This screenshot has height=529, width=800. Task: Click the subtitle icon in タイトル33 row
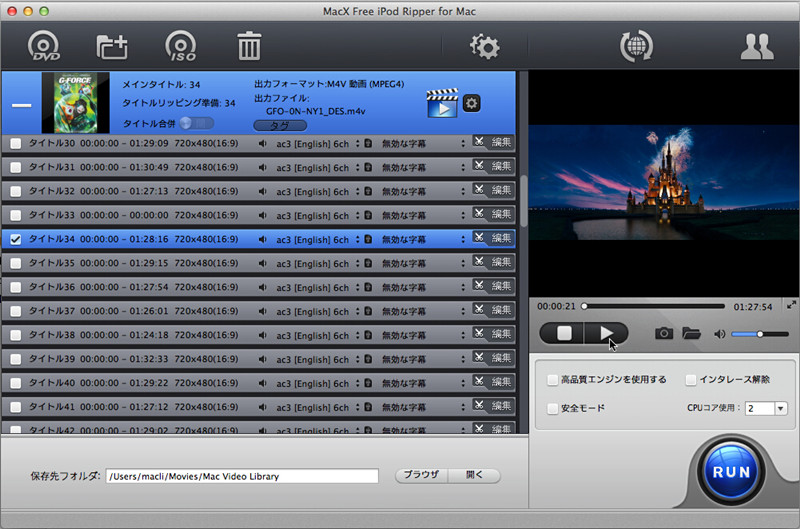point(368,215)
